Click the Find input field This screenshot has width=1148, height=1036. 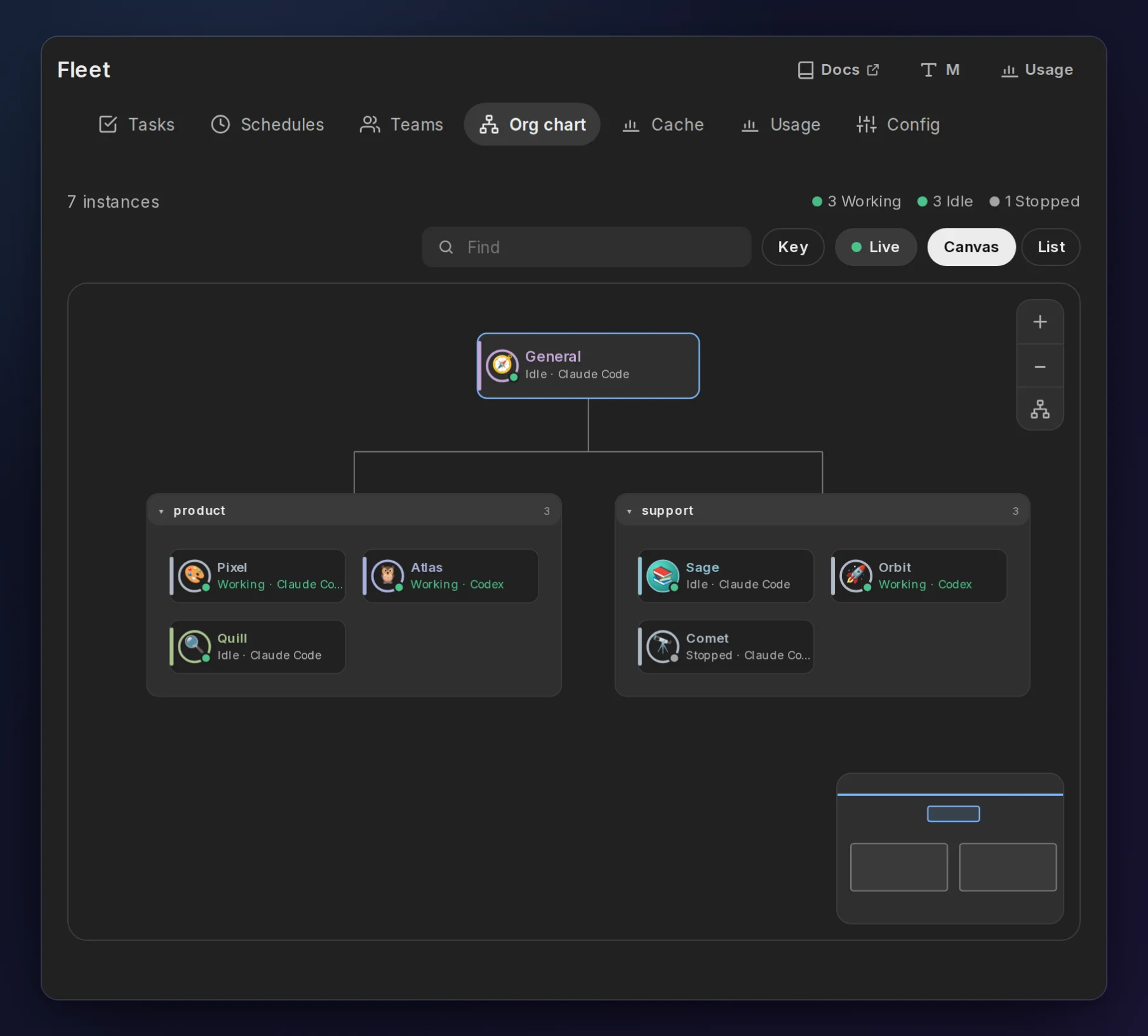tap(586, 247)
